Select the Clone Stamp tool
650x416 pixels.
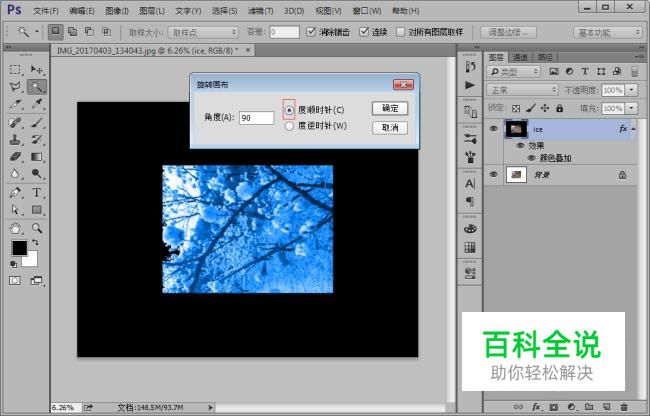click(15, 140)
